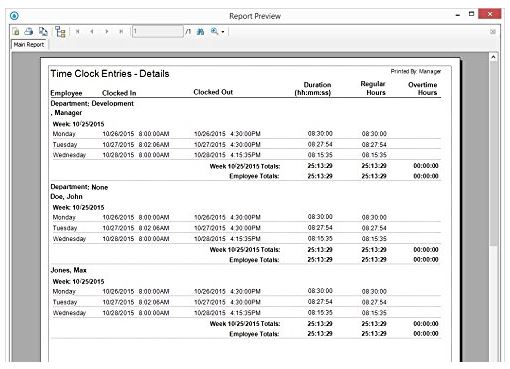Screen dimensions: 510x369
Task: Click the 'Clocked In' column header
Action: pos(119,93)
